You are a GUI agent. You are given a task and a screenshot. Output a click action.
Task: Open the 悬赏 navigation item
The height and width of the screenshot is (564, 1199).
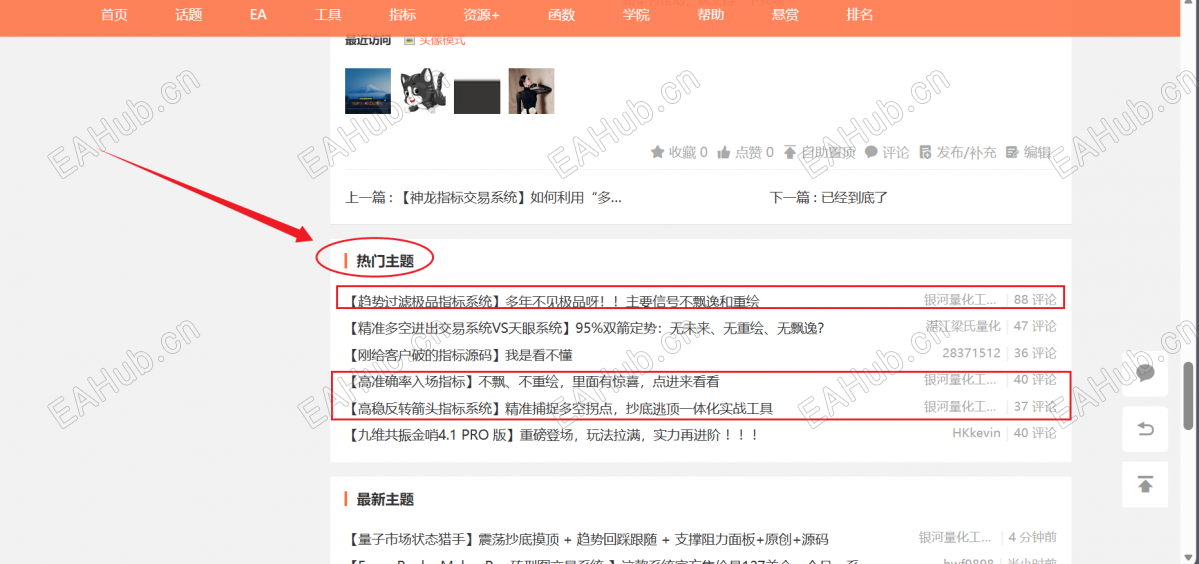click(x=785, y=15)
